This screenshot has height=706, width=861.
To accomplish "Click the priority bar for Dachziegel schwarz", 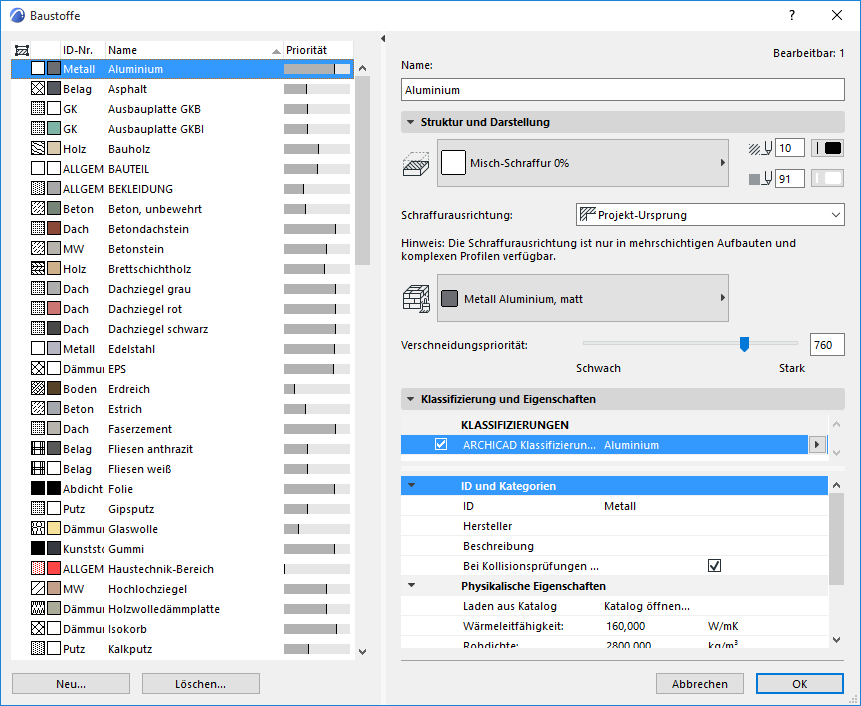I will tap(317, 329).
